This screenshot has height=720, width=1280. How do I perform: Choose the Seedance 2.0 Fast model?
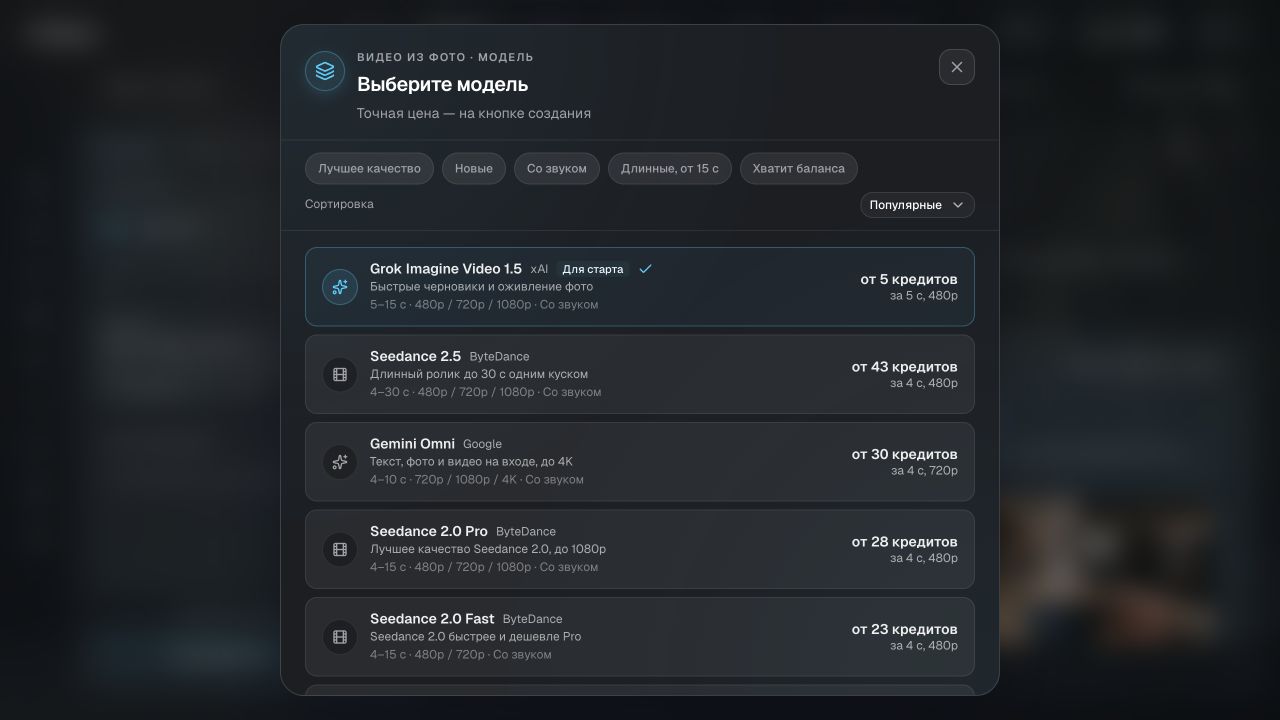(x=640, y=637)
